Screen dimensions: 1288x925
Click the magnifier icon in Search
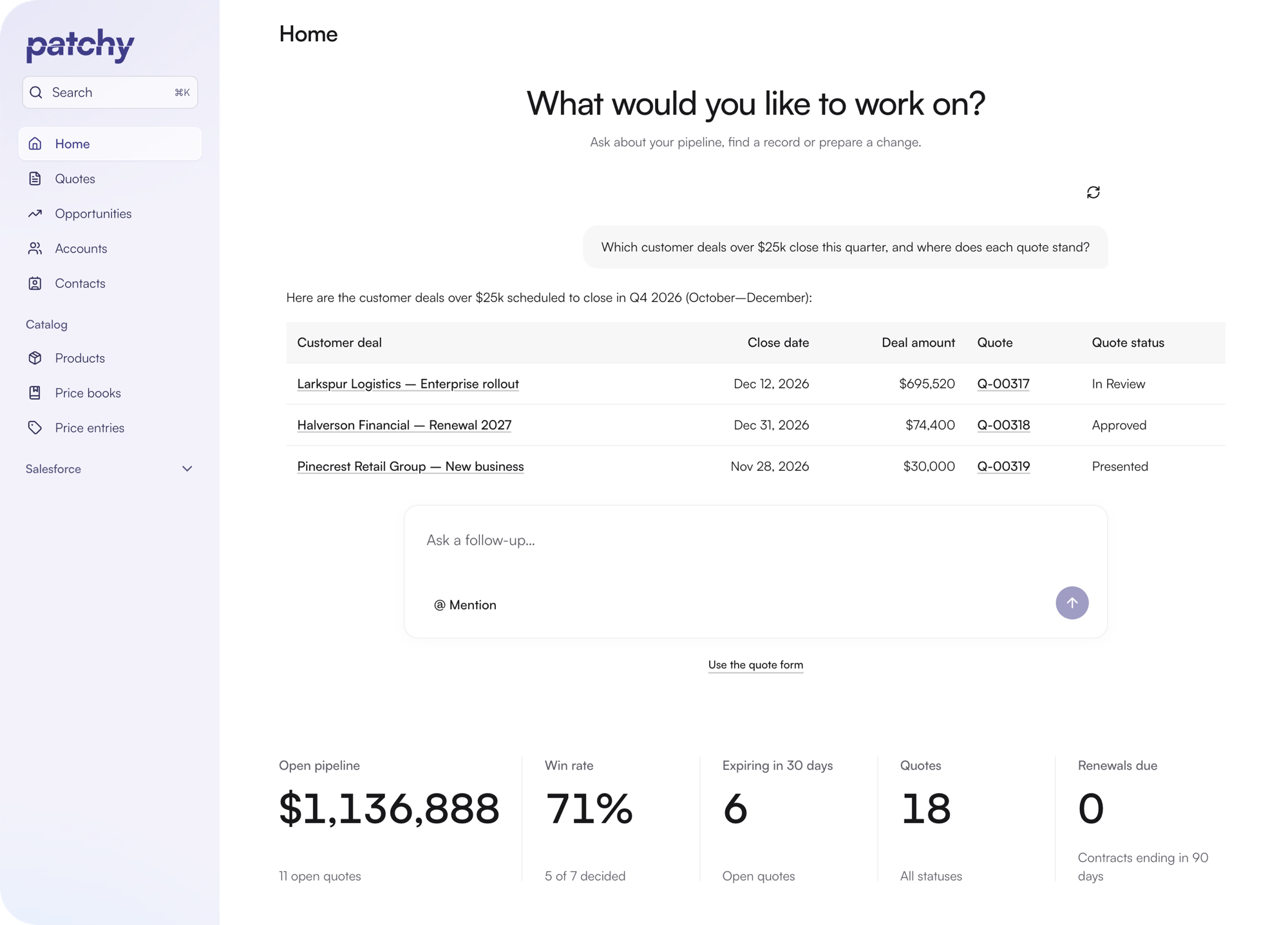tap(36, 93)
